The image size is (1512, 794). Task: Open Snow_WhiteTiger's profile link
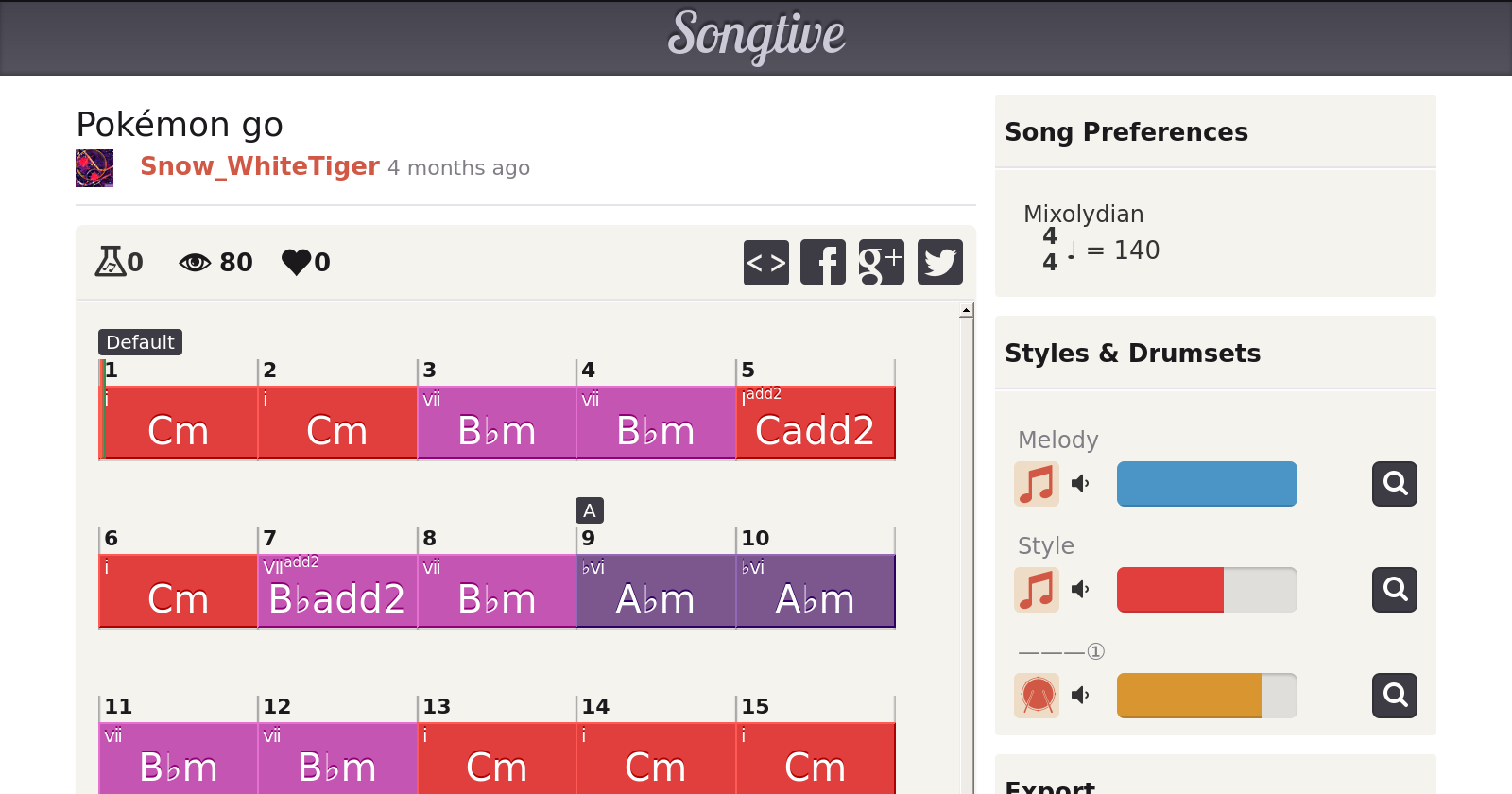pyautogui.click(x=260, y=166)
